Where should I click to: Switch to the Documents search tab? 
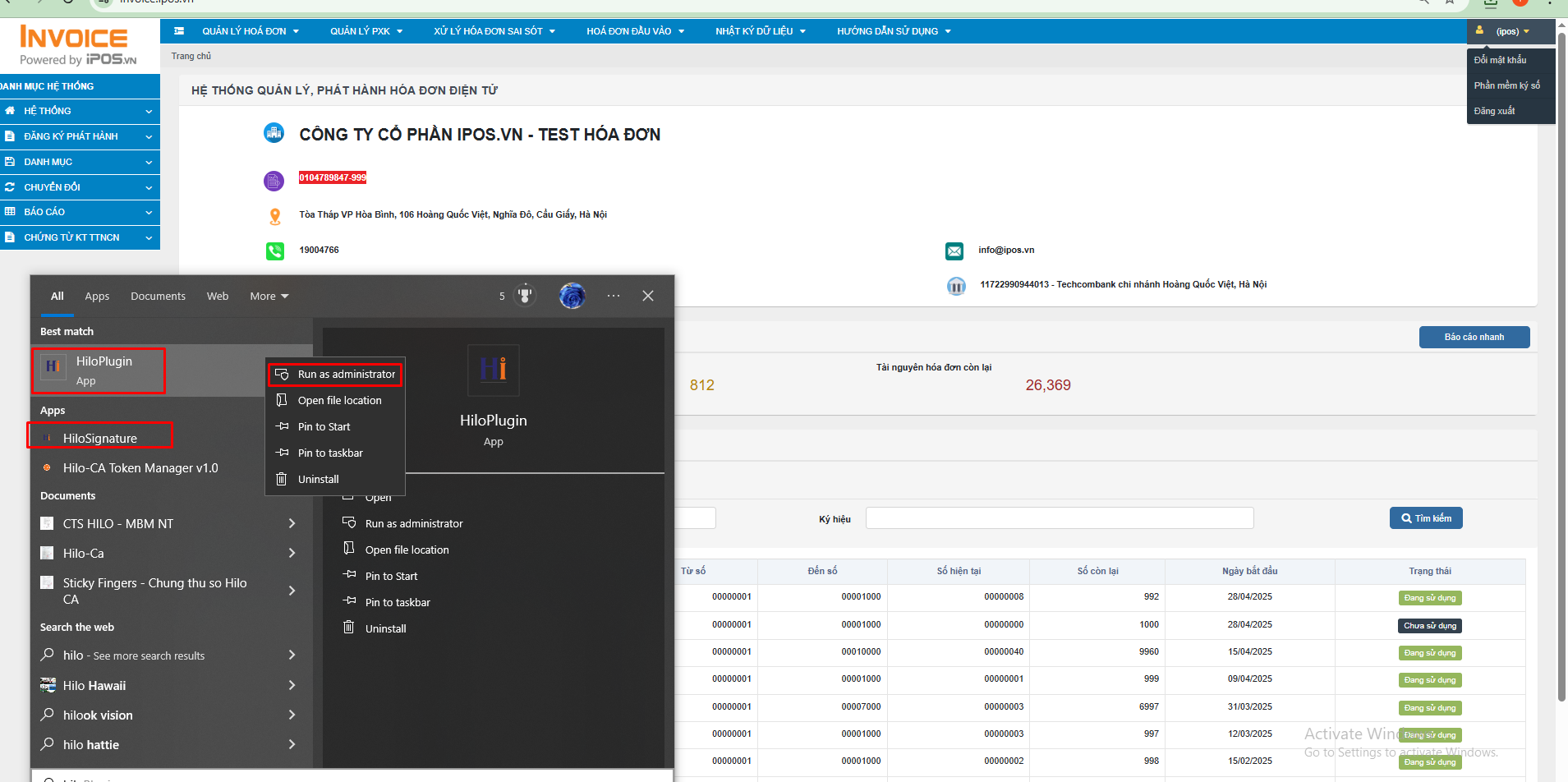point(158,297)
